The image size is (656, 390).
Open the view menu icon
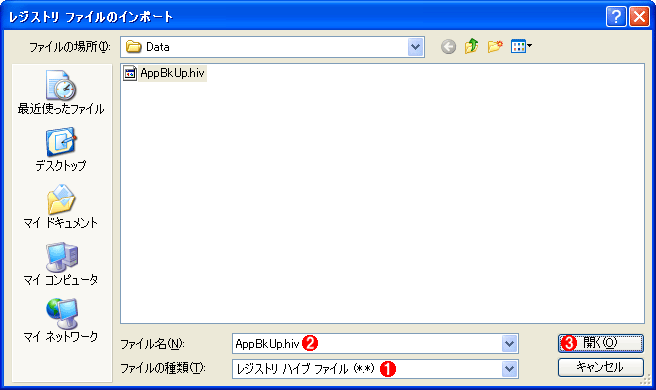[x=521, y=46]
